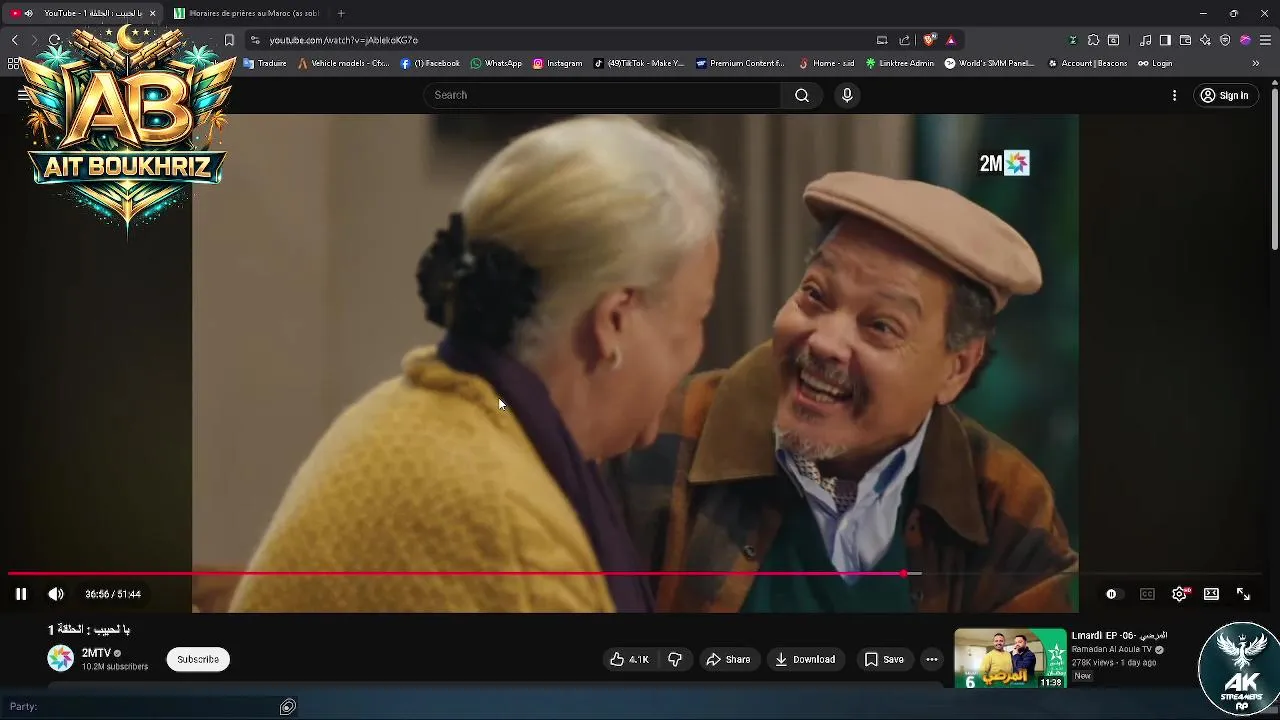Dislike the video
Viewport: 1280px width, 720px height.
point(675,659)
